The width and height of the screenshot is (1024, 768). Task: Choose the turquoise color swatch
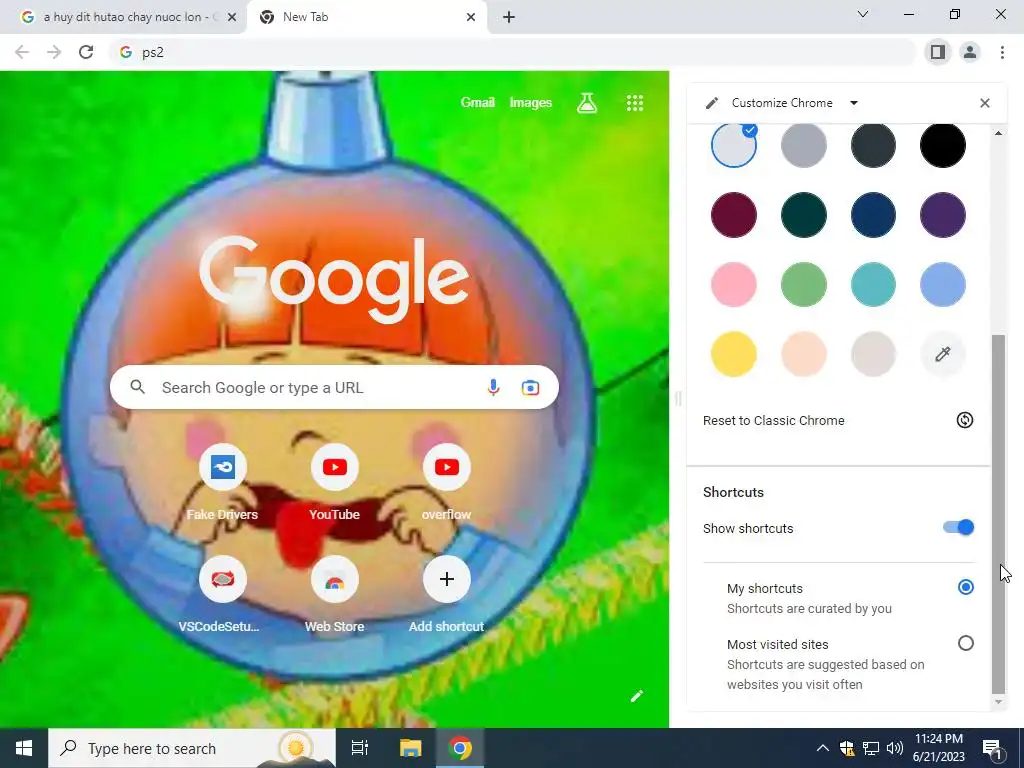pos(873,284)
